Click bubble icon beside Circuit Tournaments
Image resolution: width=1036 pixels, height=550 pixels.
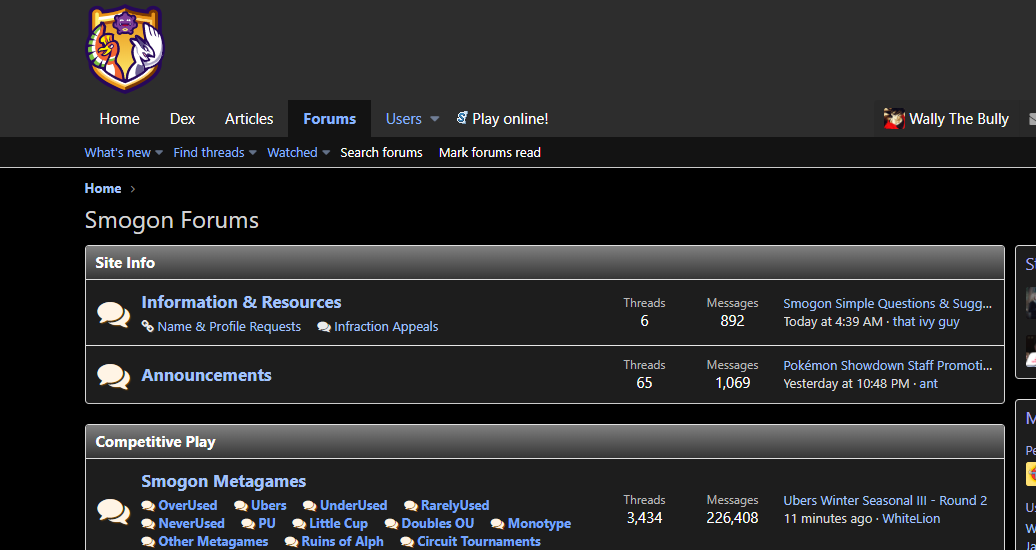tap(407, 542)
